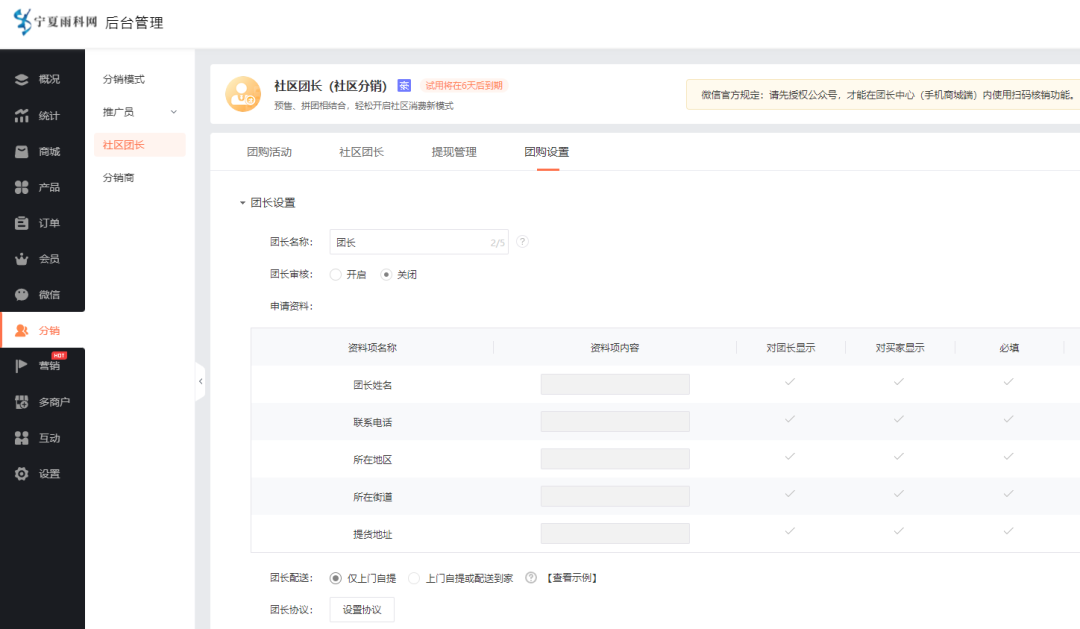Open the 订单 orders clipboard icon
The height and width of the screenshot is (629, 1080).
point(21,223)
